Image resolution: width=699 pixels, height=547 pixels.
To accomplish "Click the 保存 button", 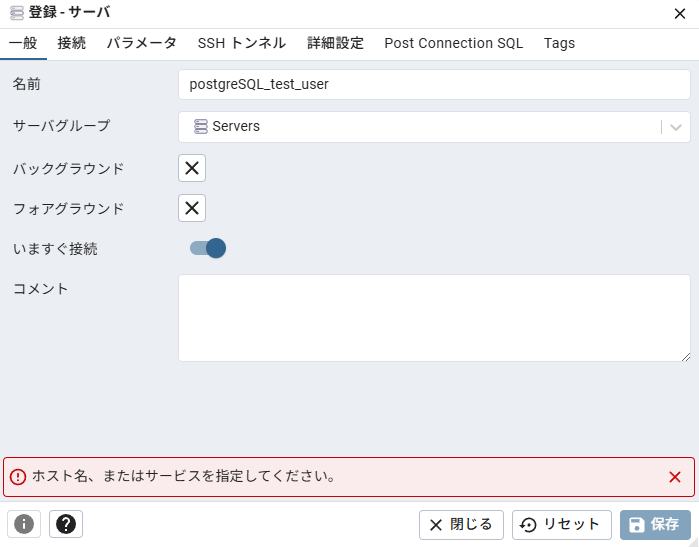I will 655,525.
